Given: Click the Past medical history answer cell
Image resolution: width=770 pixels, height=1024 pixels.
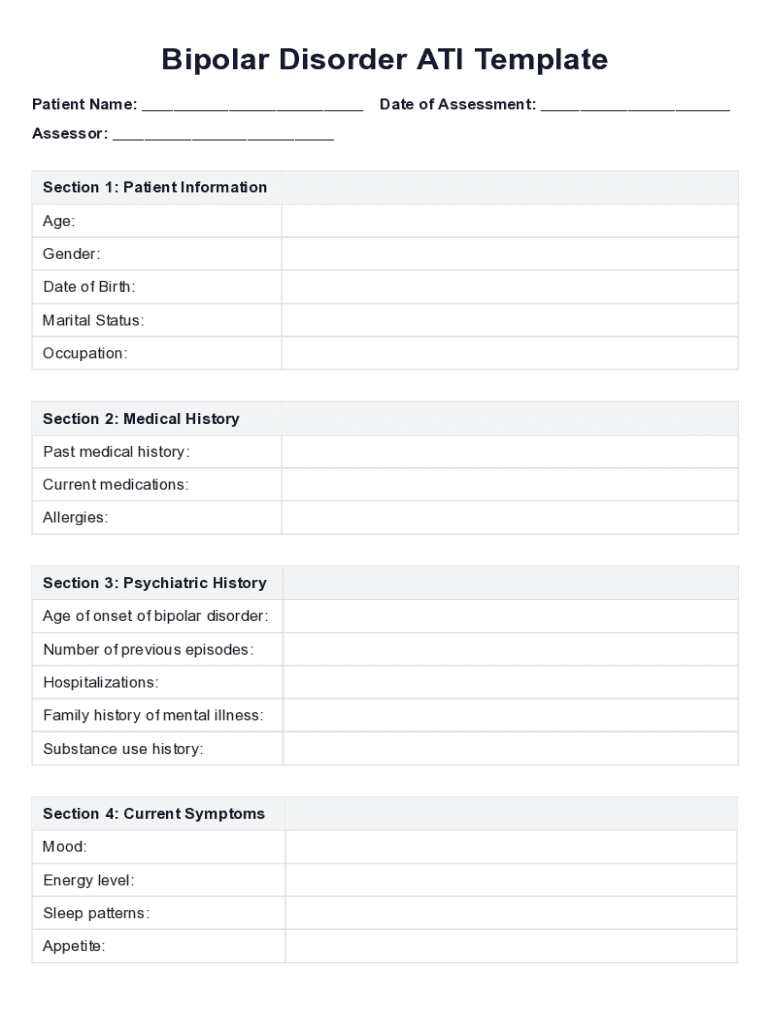Looking at the screenshot, I should coord(510,452).
